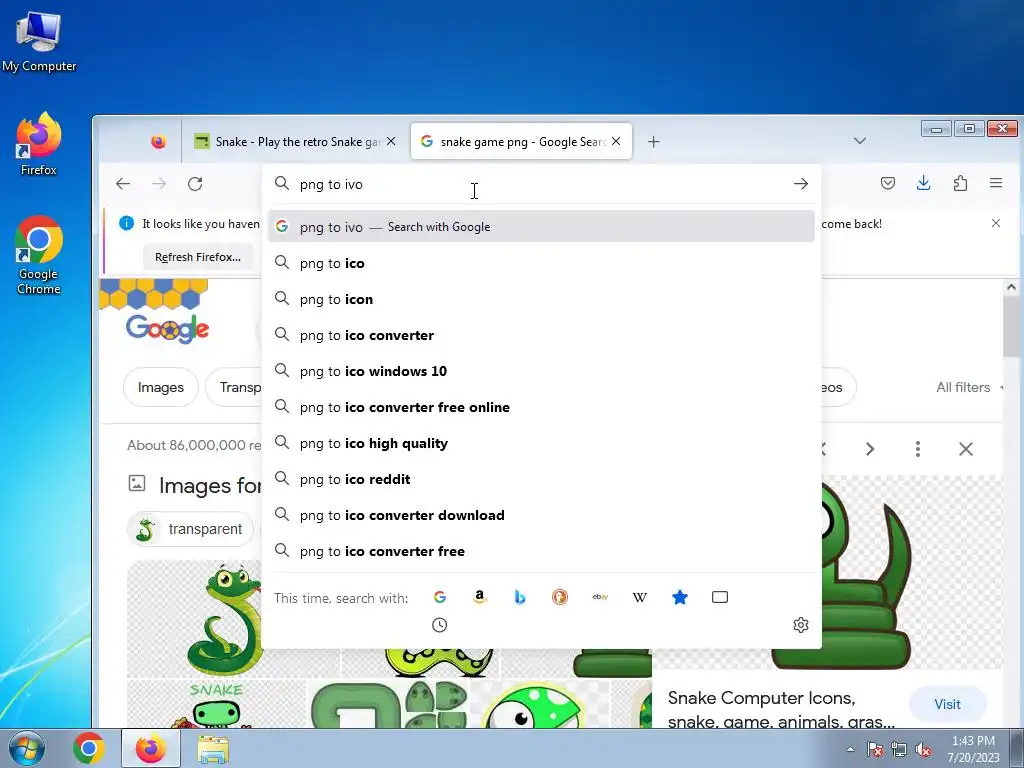The height and width of the screenshot is (768, 1024).
Task: Search bookmarks with star icon
Action: coord(680,597)
